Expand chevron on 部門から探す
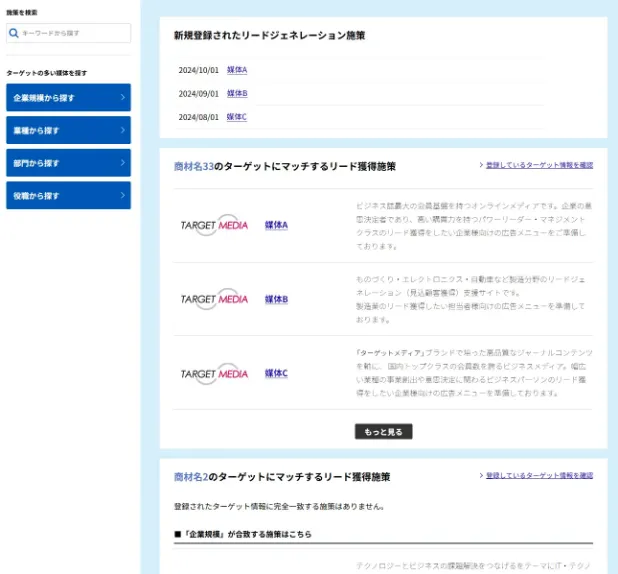 coord(123,162)
